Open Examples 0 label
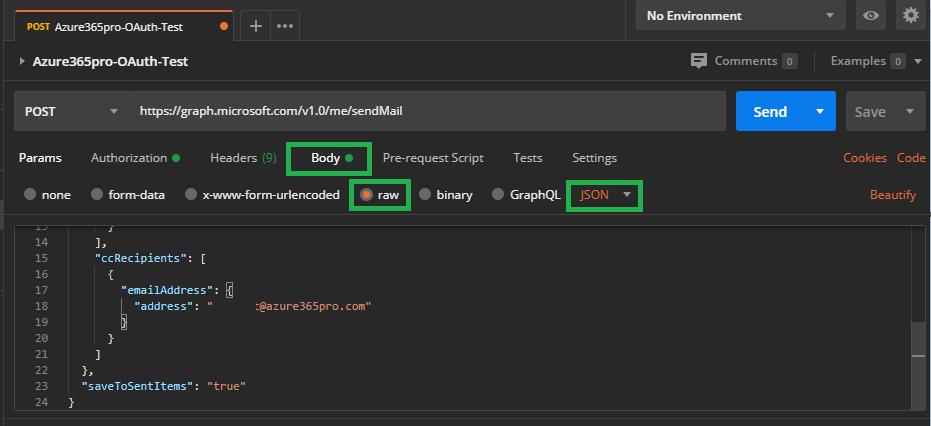The height and width of the screenshot is (426, 931). point(868,61)
